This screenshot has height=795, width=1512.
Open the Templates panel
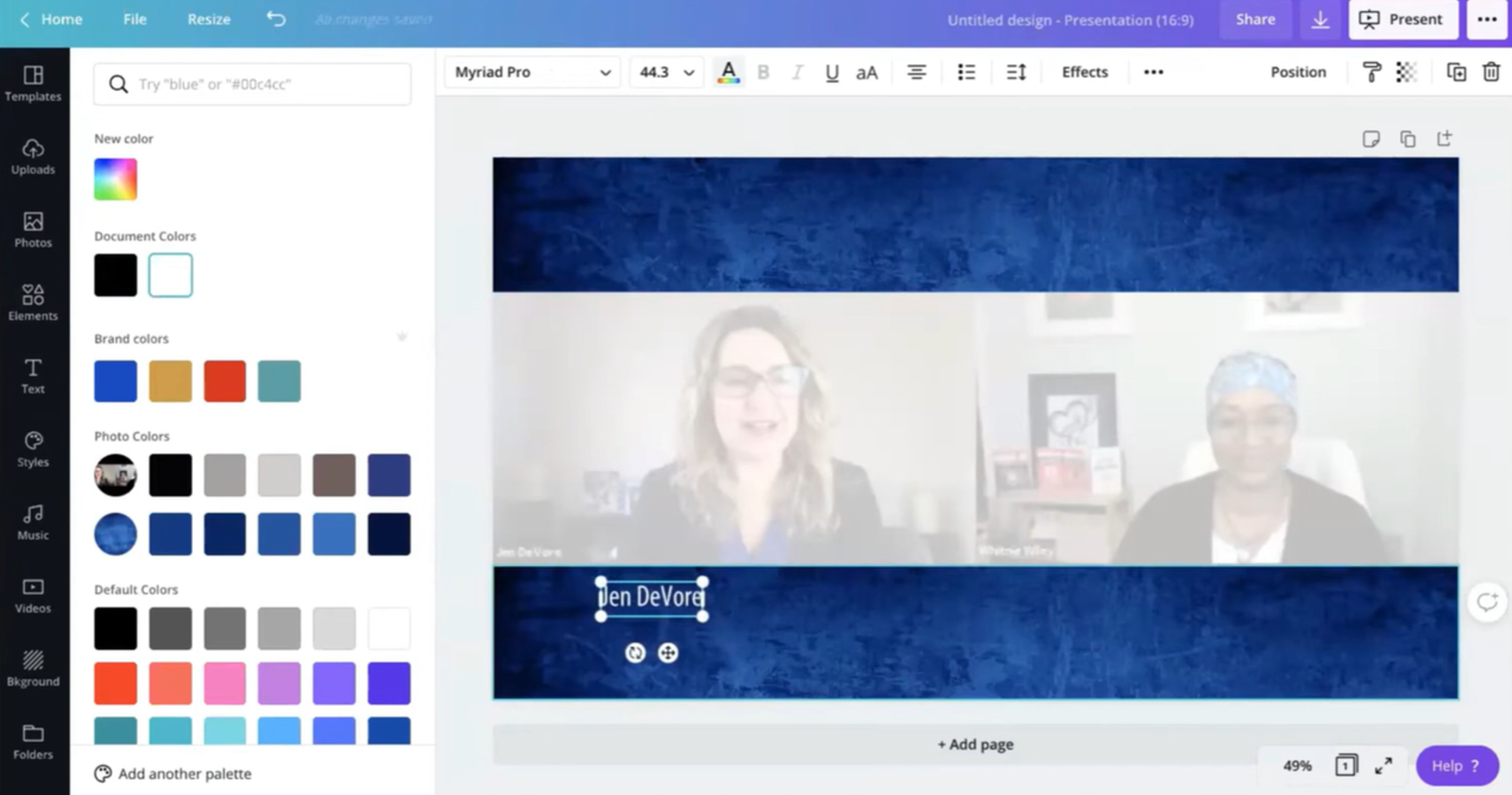pyautogui.click(x=33, y=84)
